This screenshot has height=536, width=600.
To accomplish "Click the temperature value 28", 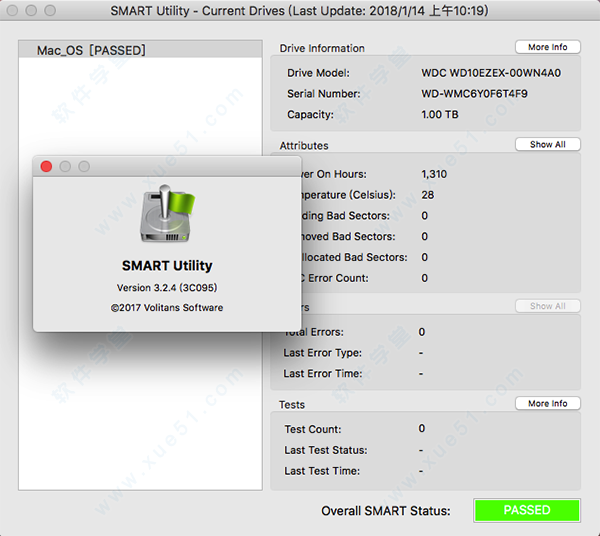I will click(x=427, y=195).
